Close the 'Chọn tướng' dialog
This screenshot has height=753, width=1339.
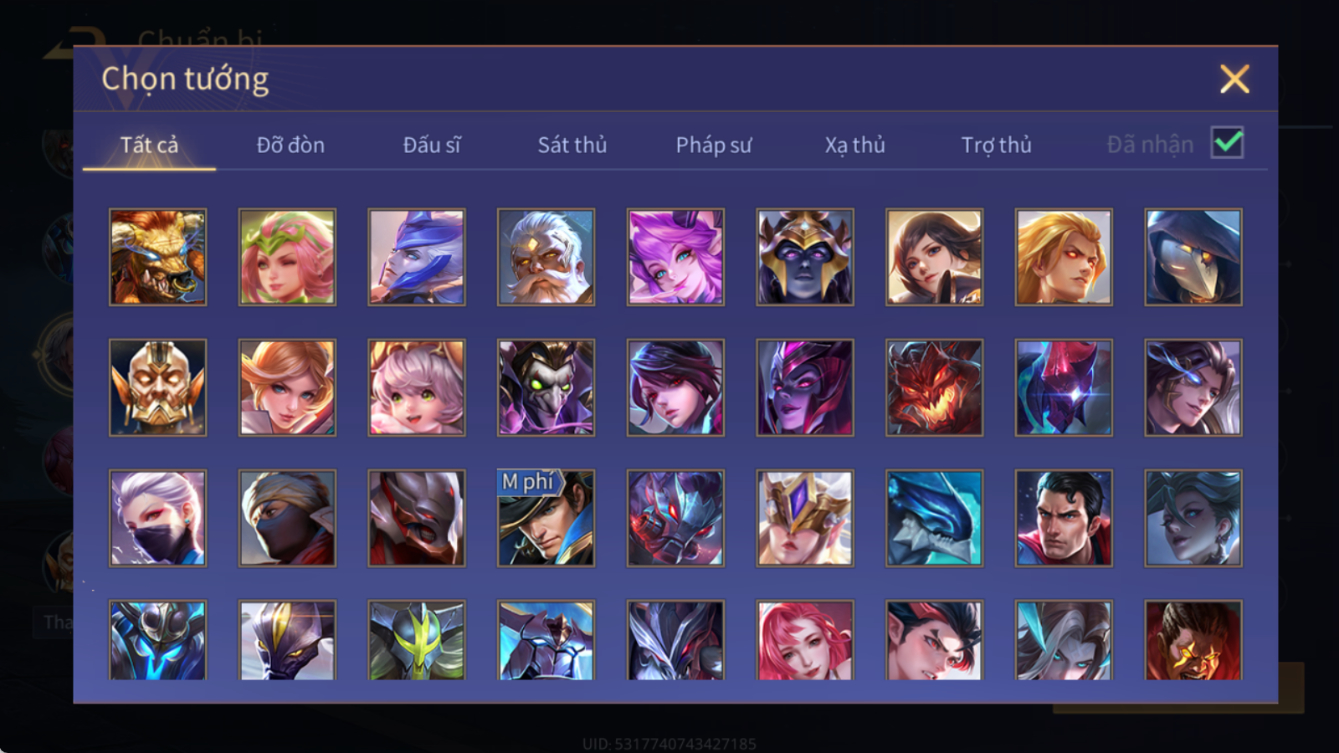pos(1235,79)
